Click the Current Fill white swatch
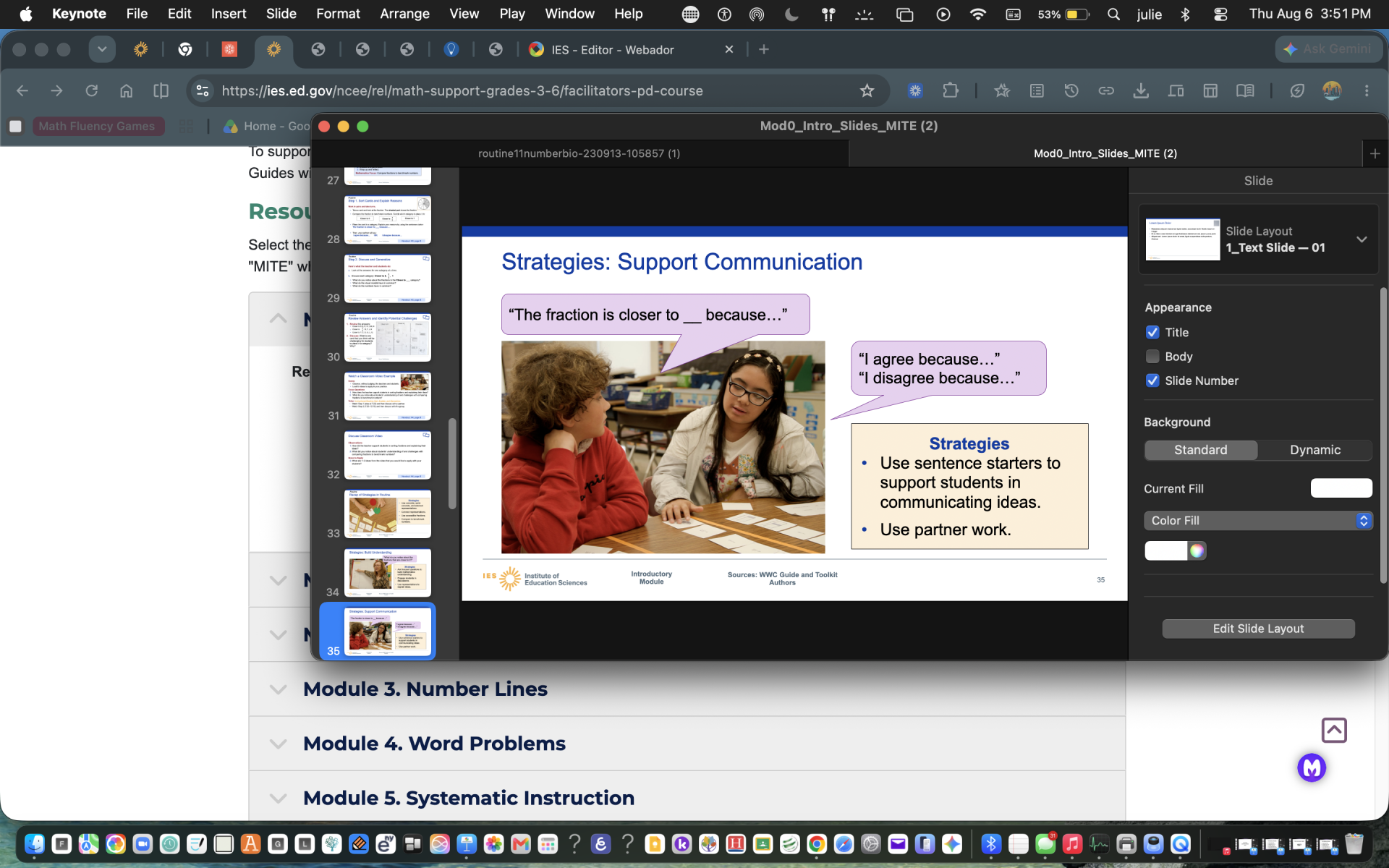The height and width of the screenshot is (868, 1389). coord(1341,488)
